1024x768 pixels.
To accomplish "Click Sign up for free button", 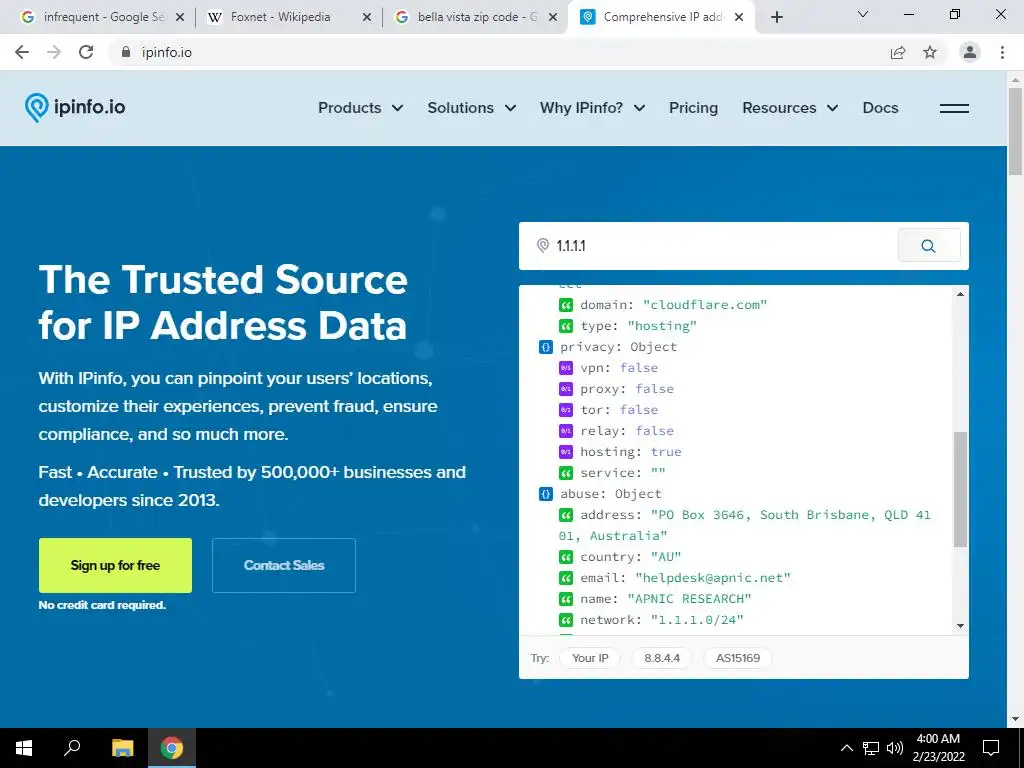I will [115, 566].
